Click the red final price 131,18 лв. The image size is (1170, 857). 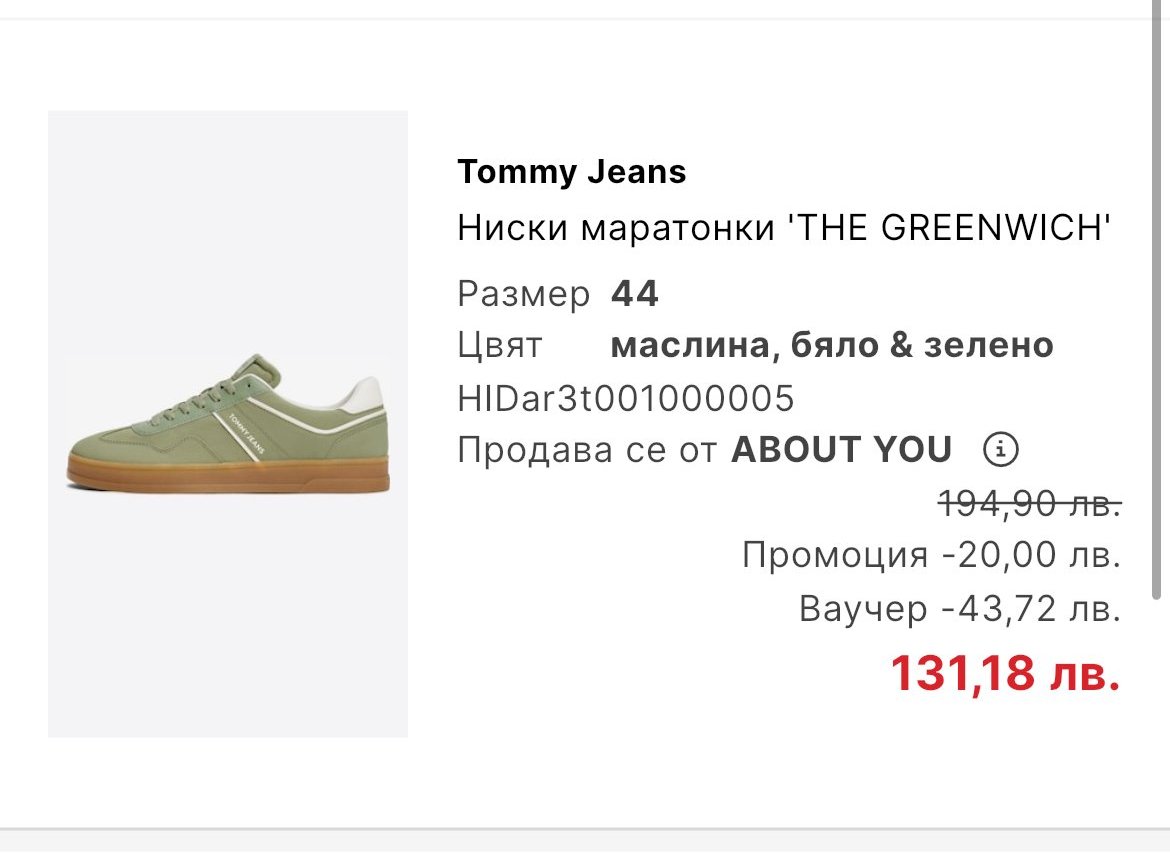[1004, 673]
